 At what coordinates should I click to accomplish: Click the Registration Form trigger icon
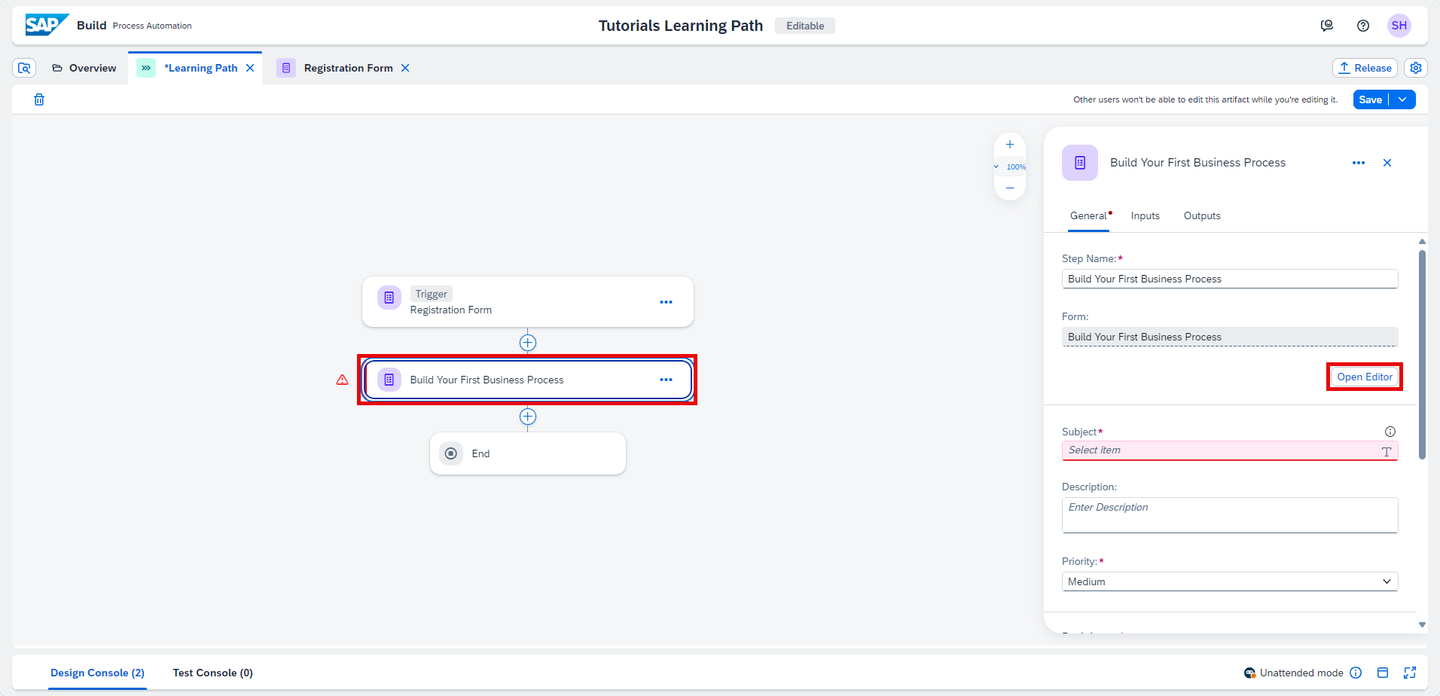coord(389,298)
